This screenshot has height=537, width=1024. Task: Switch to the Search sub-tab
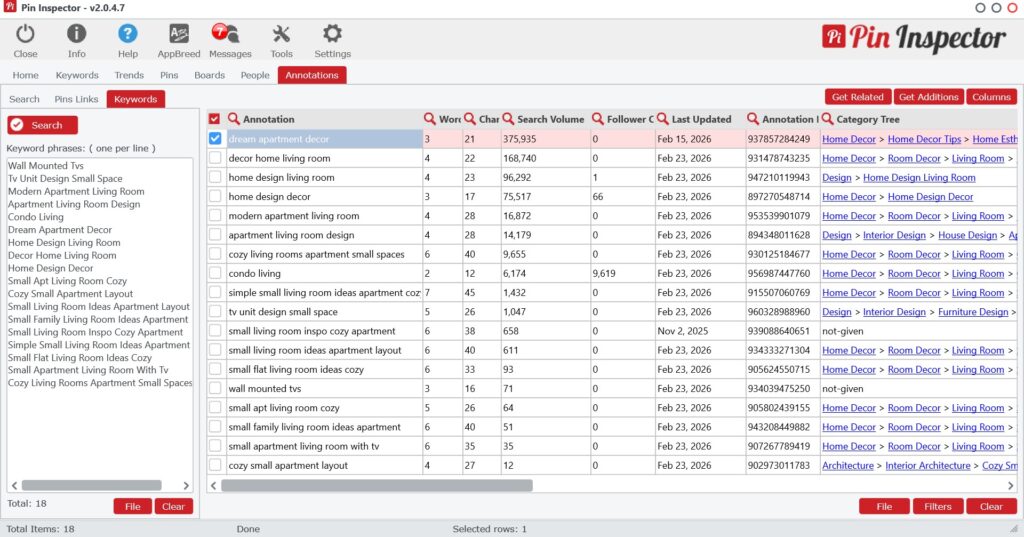(24, 99)
